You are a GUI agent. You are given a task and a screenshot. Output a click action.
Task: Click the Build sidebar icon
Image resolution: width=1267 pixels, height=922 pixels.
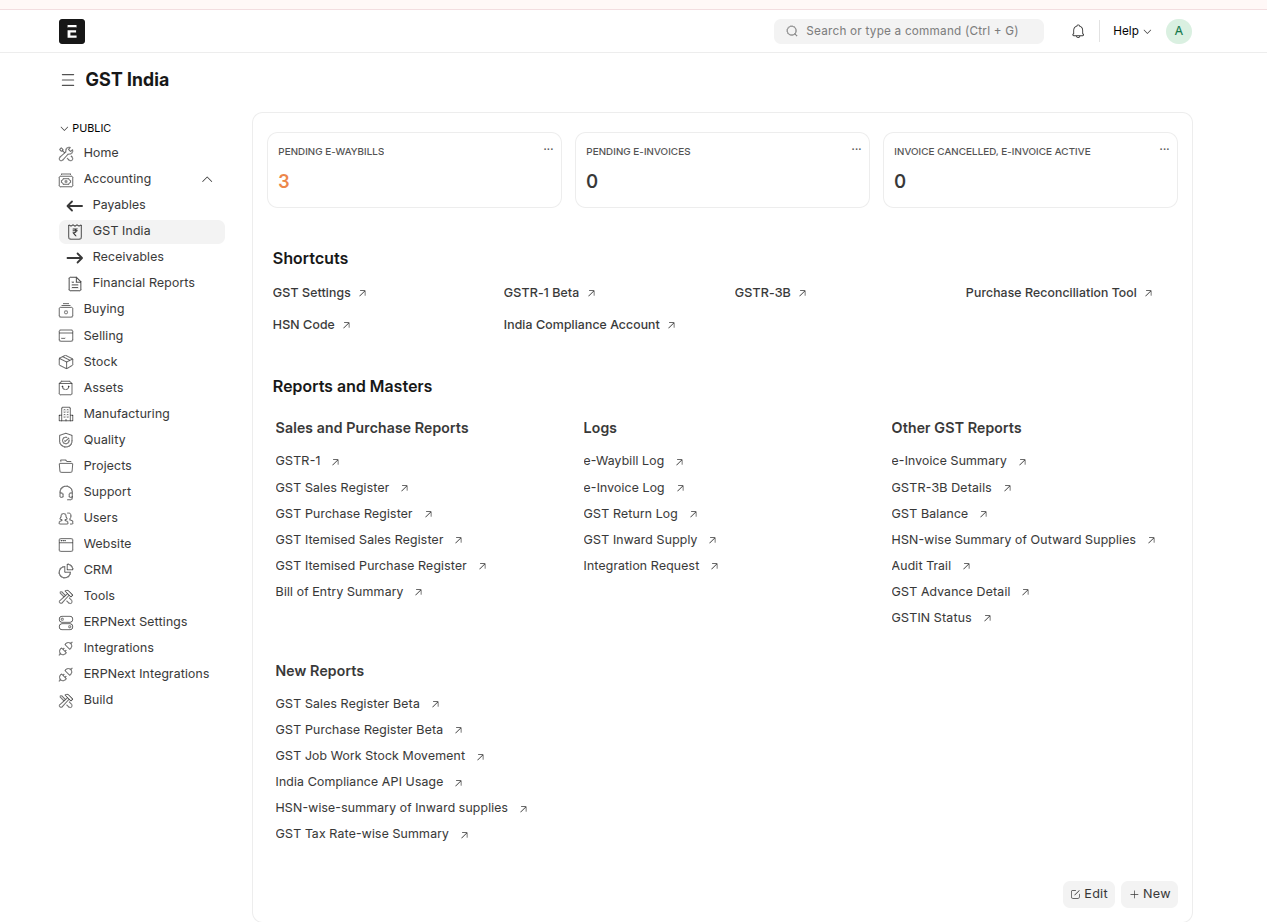tap(66, 700)
